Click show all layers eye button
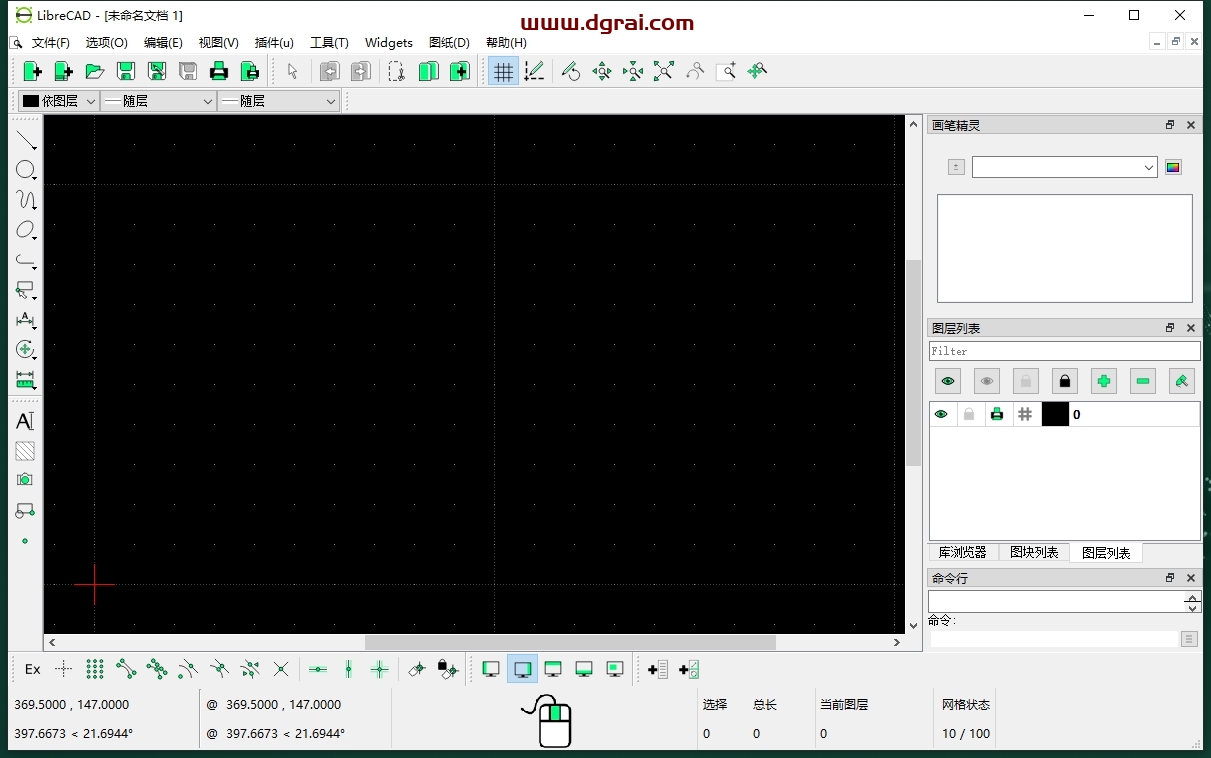This screenshot has height=758, width=1211. pyautogui.click(x=948, y=381)
